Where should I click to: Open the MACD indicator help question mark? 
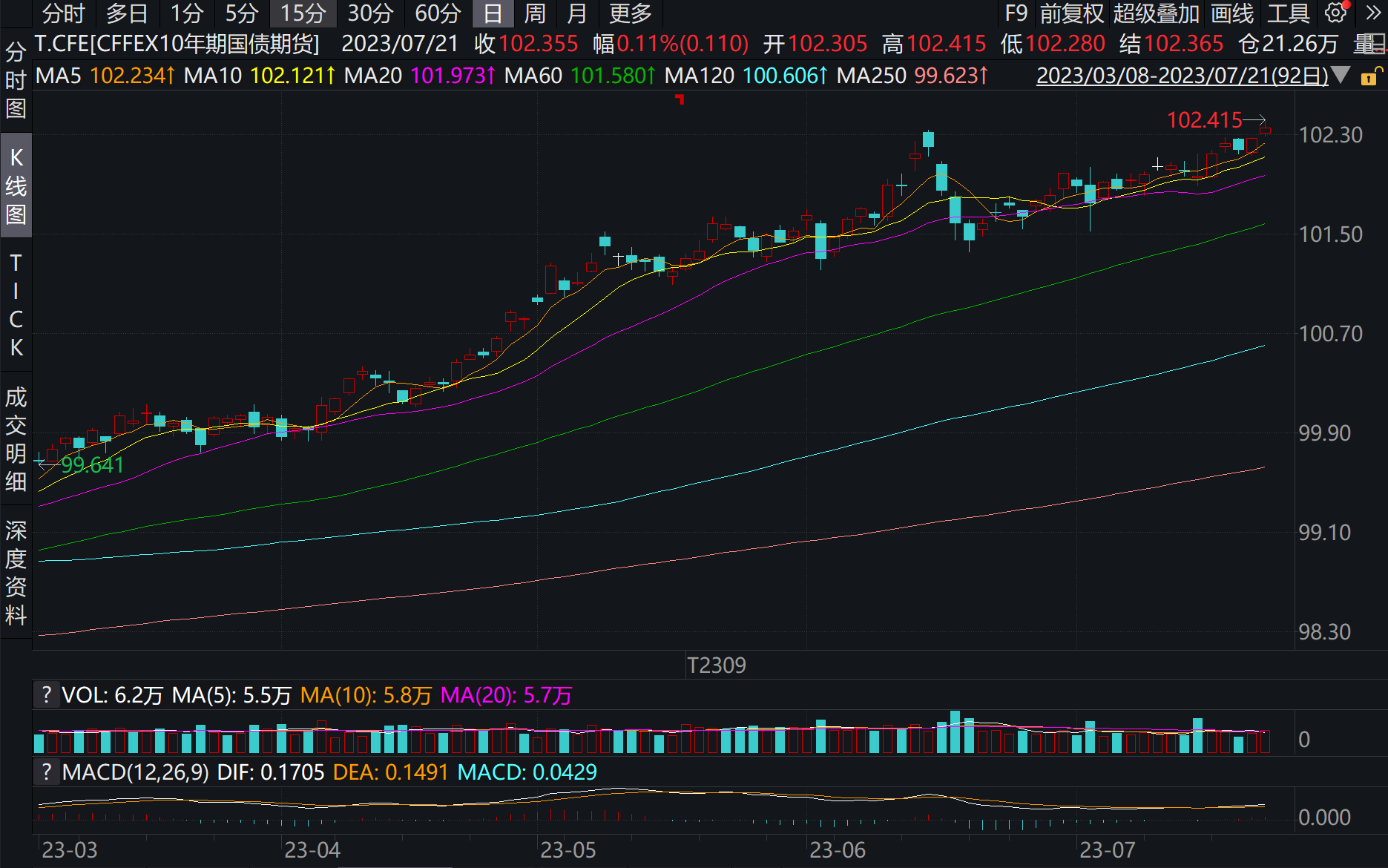tap(47, 772)
